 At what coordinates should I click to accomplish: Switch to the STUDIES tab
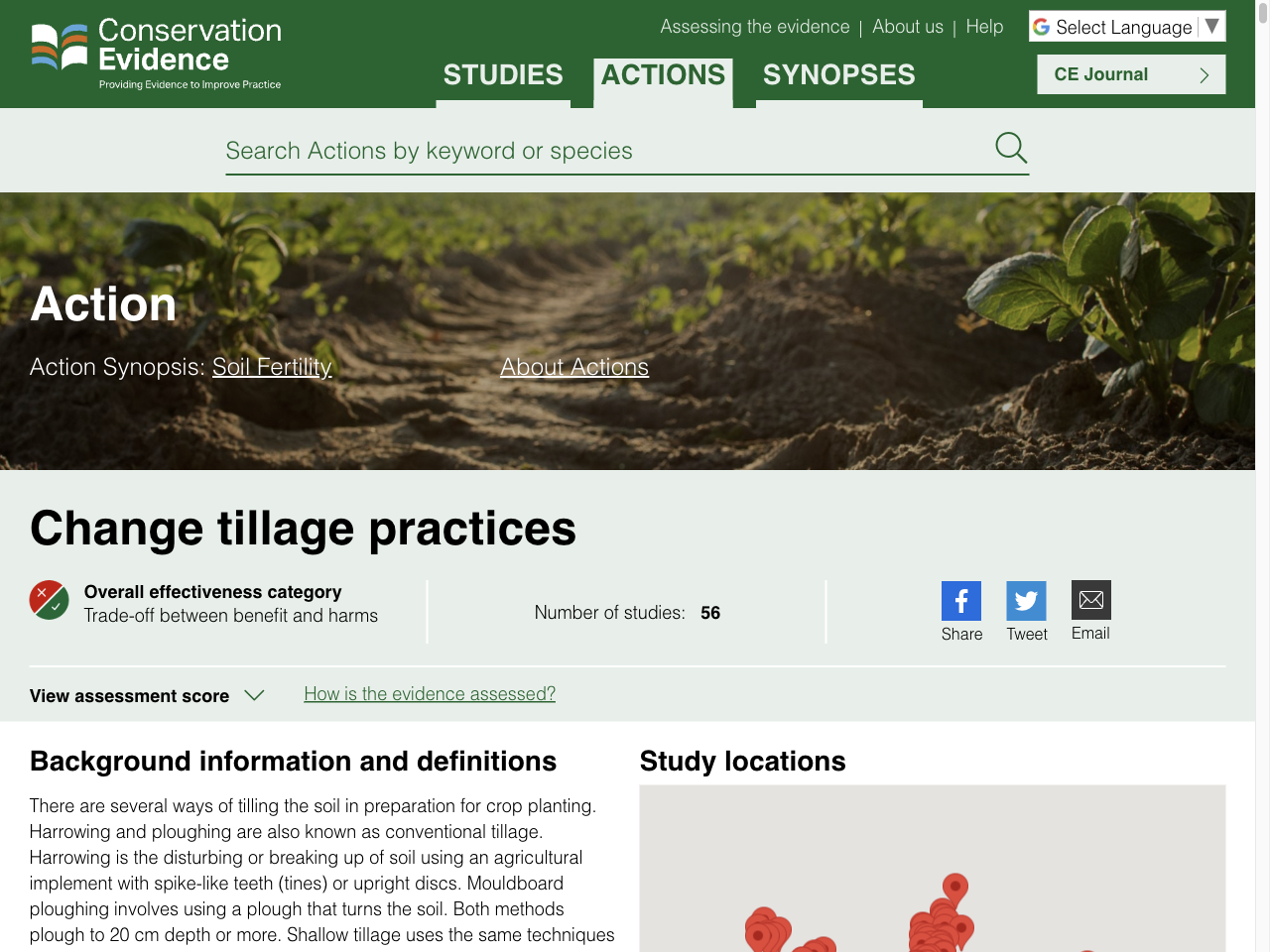[502, 73]
